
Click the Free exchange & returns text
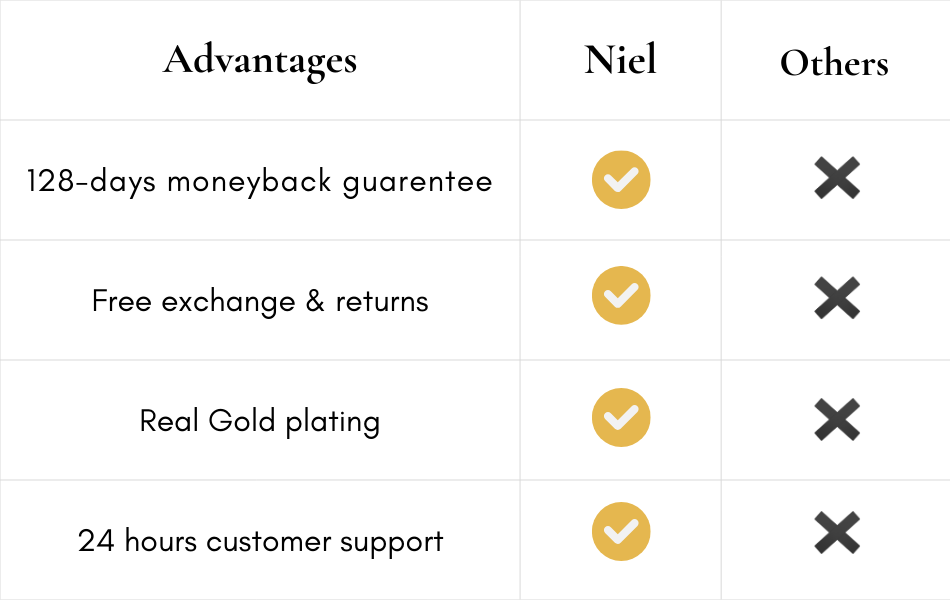(x=260, y=302)
